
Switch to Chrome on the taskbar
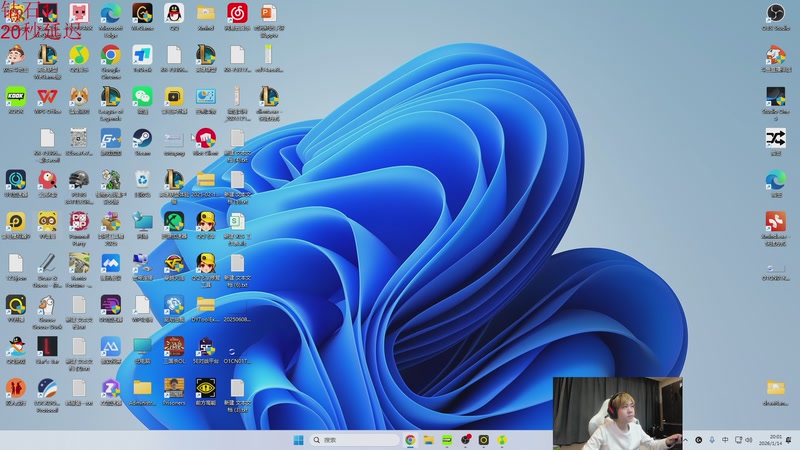410,440
